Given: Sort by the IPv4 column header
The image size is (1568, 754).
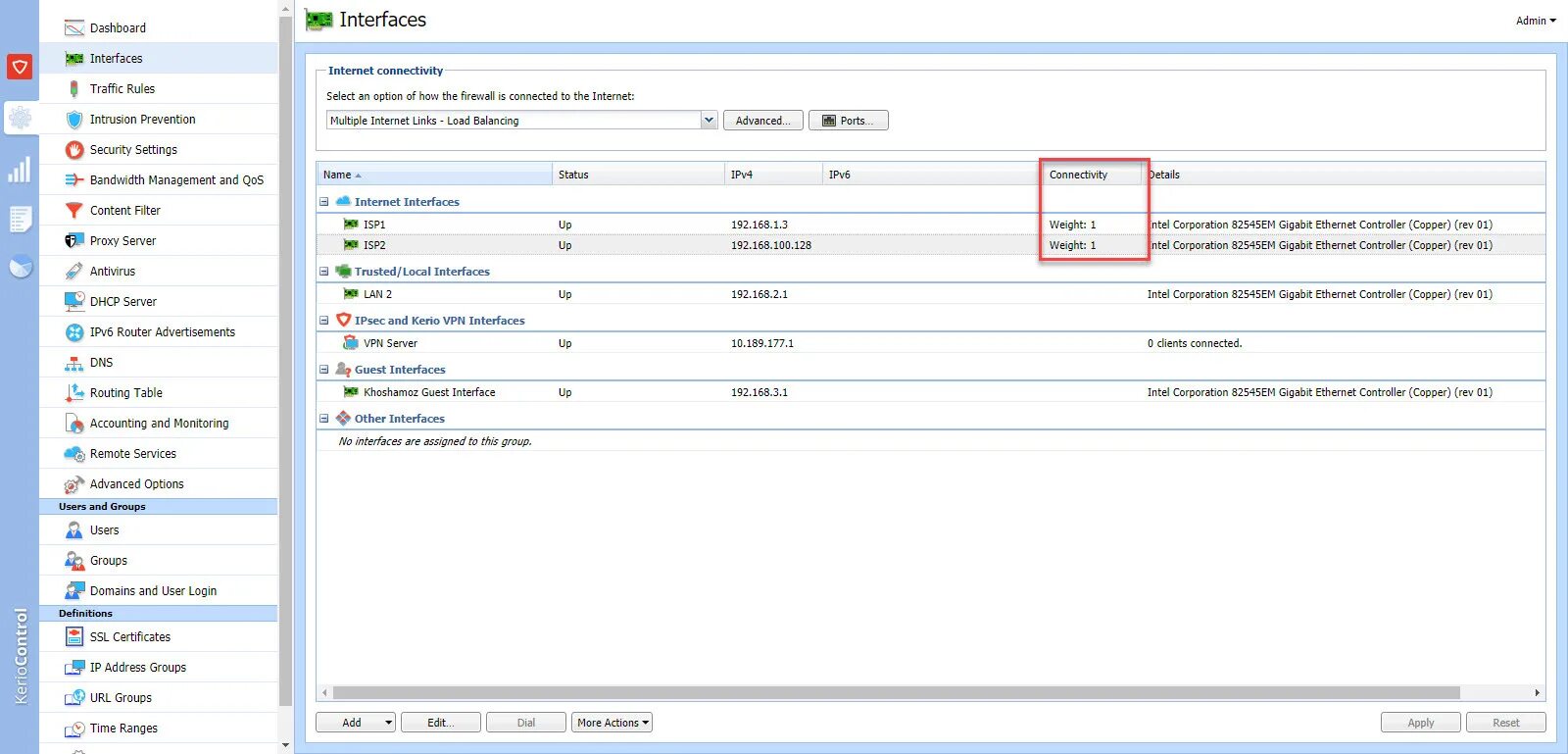Looking at the screenshot, I should pos(773,175).
